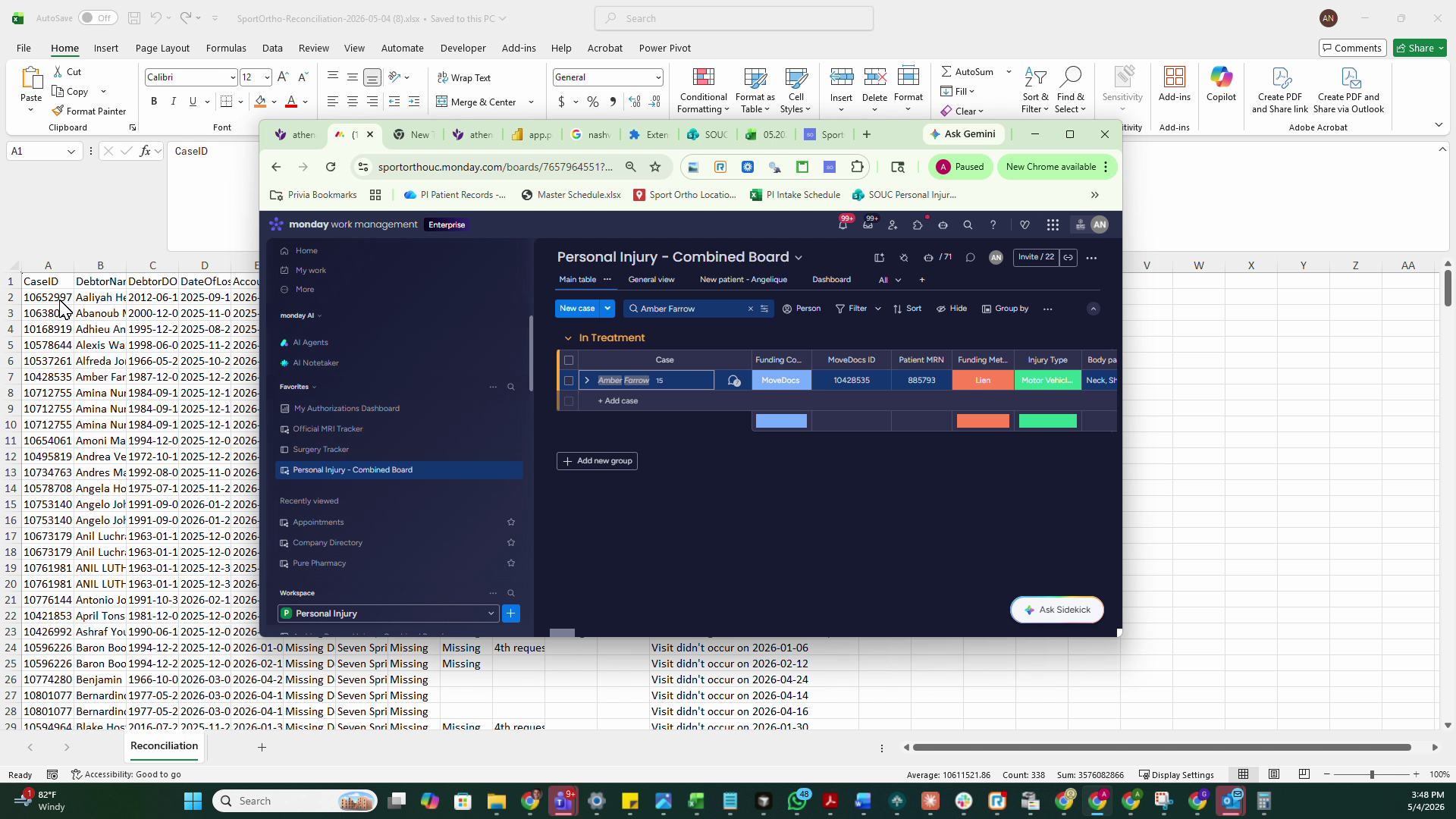Click Create PDF and Share link icon

click(1280, 91)
